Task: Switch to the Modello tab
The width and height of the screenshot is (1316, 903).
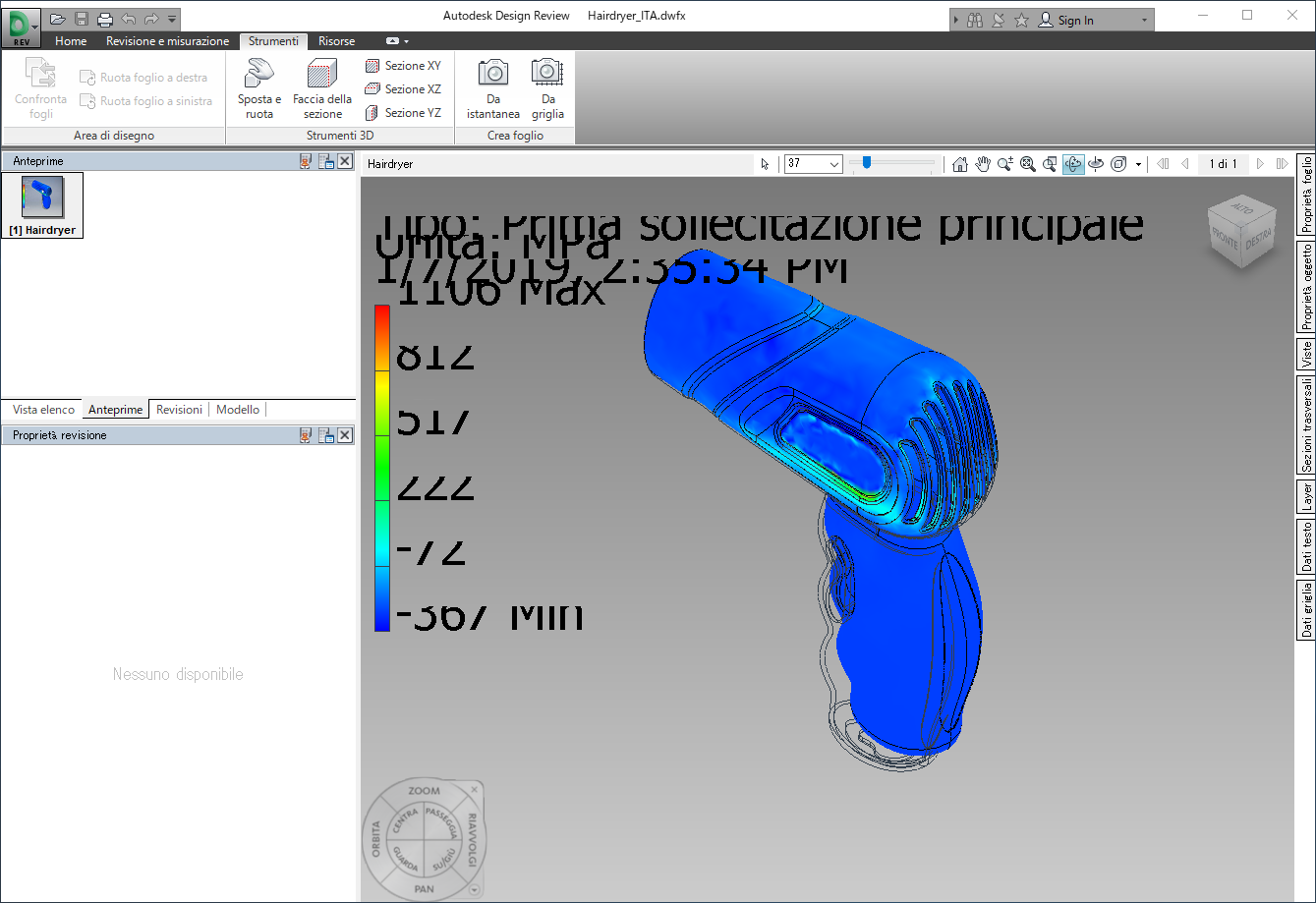Action: click(238, 410)
